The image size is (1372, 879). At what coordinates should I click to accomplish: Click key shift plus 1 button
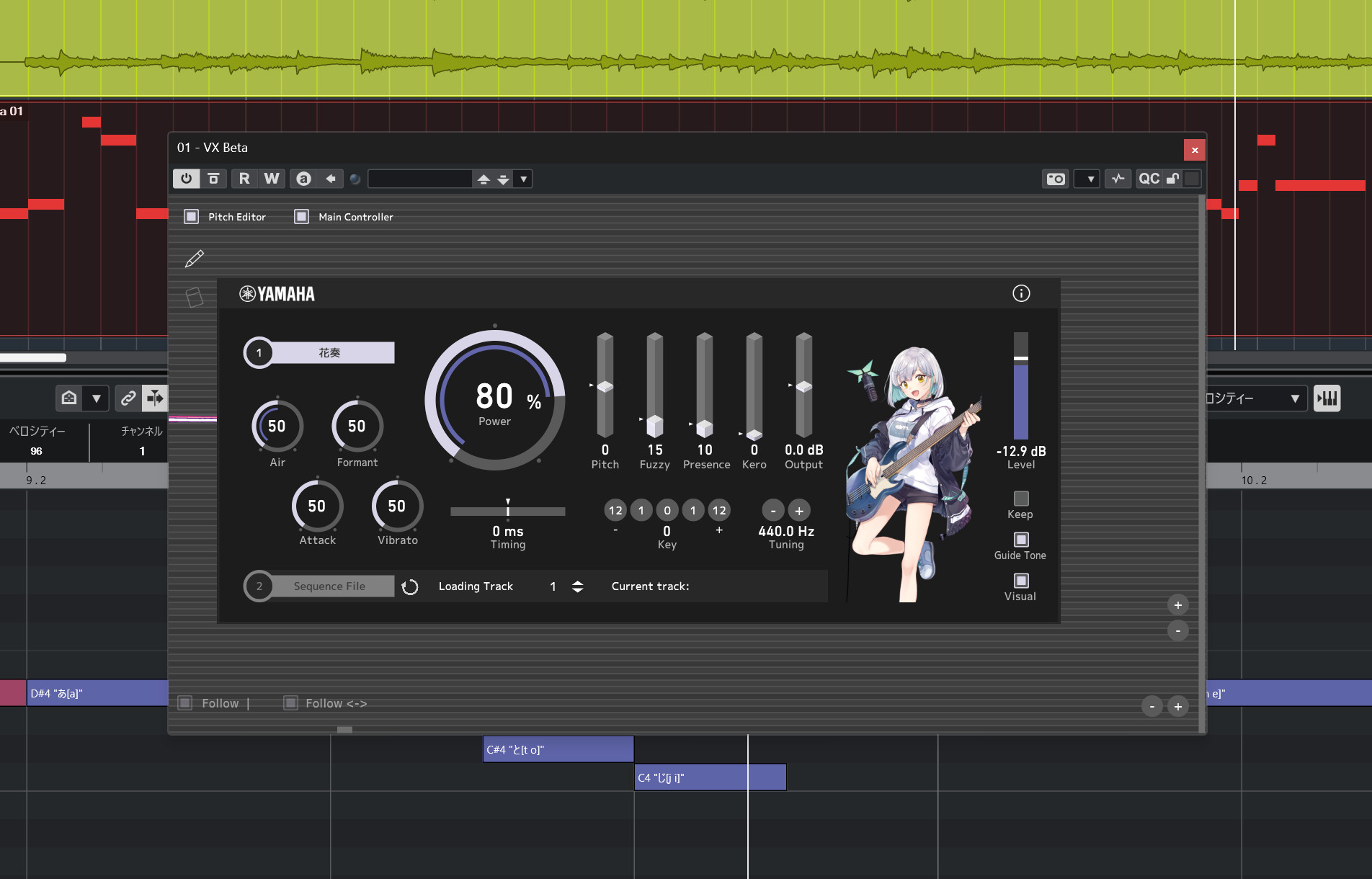coord(693,511)
